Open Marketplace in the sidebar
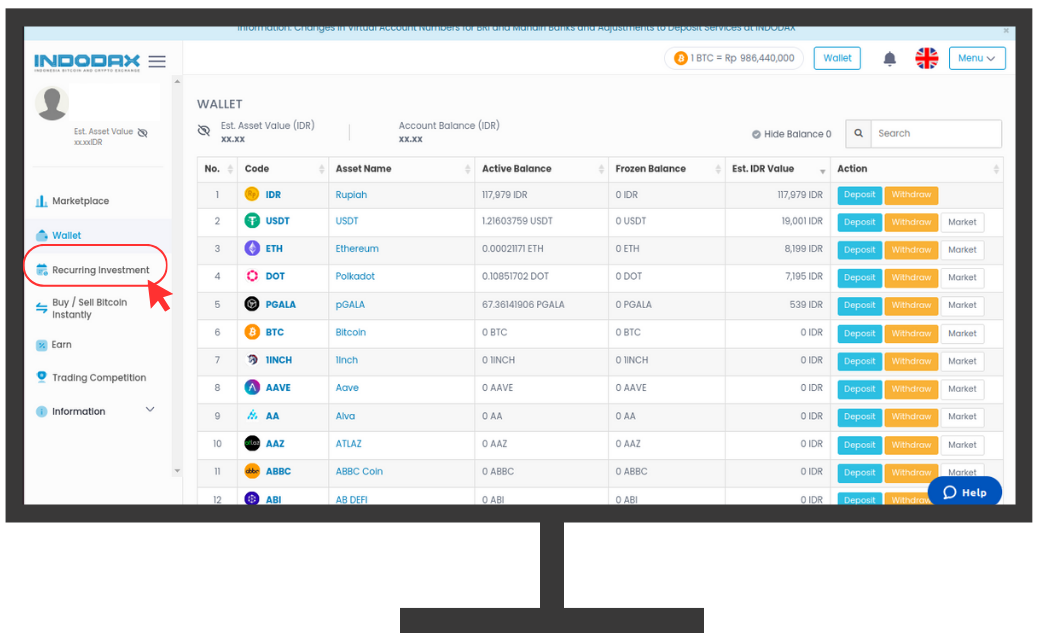This screenshot has width=1039, height=633. coord(80,201)
